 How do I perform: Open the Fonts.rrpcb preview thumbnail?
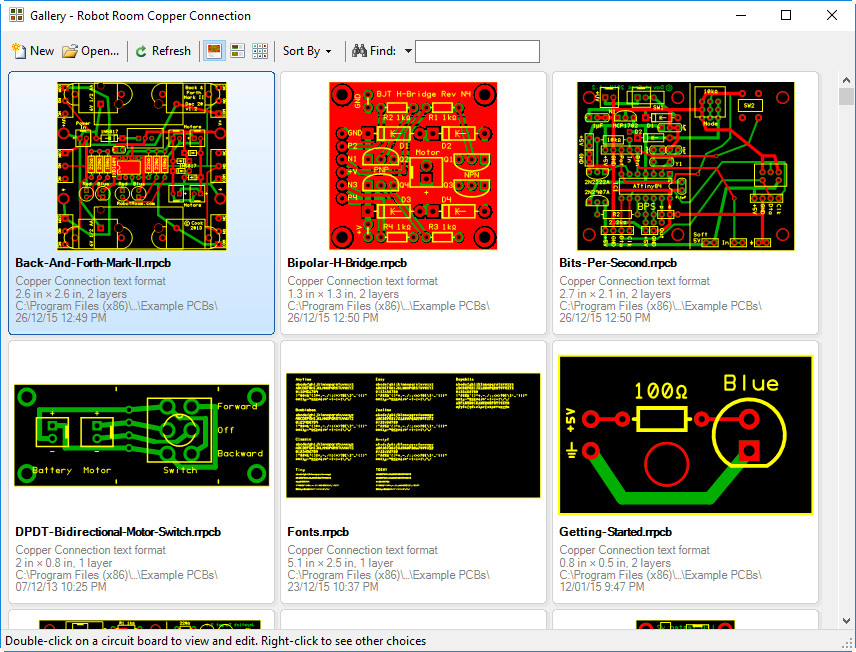pyautogui.click(x=413, y=434)
